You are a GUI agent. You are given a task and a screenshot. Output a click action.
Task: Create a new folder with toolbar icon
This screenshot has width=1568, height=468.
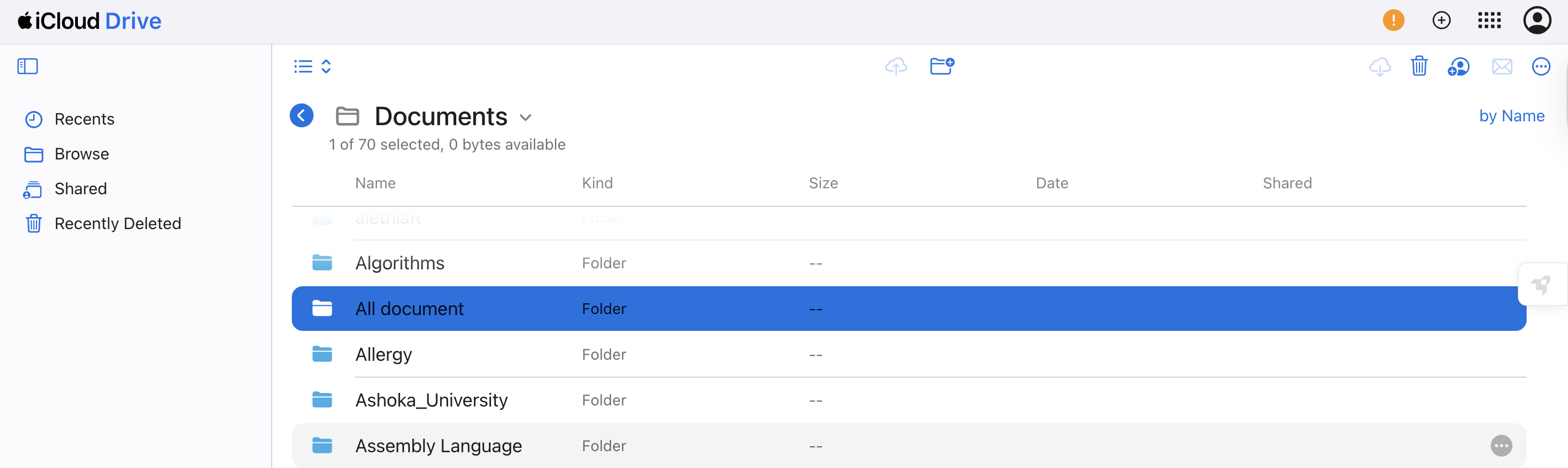(942, 66)
